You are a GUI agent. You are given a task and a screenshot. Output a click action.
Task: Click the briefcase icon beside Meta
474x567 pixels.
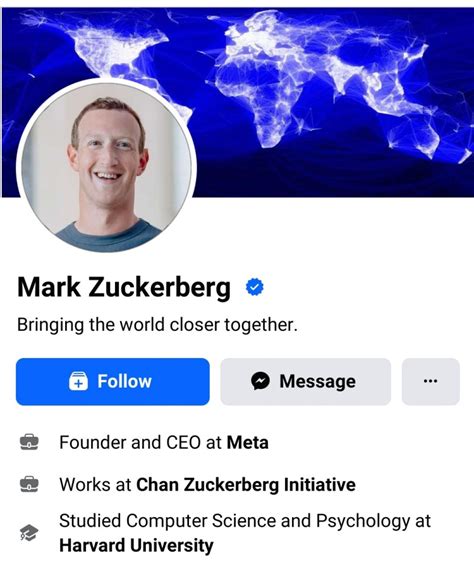[29, 442]
